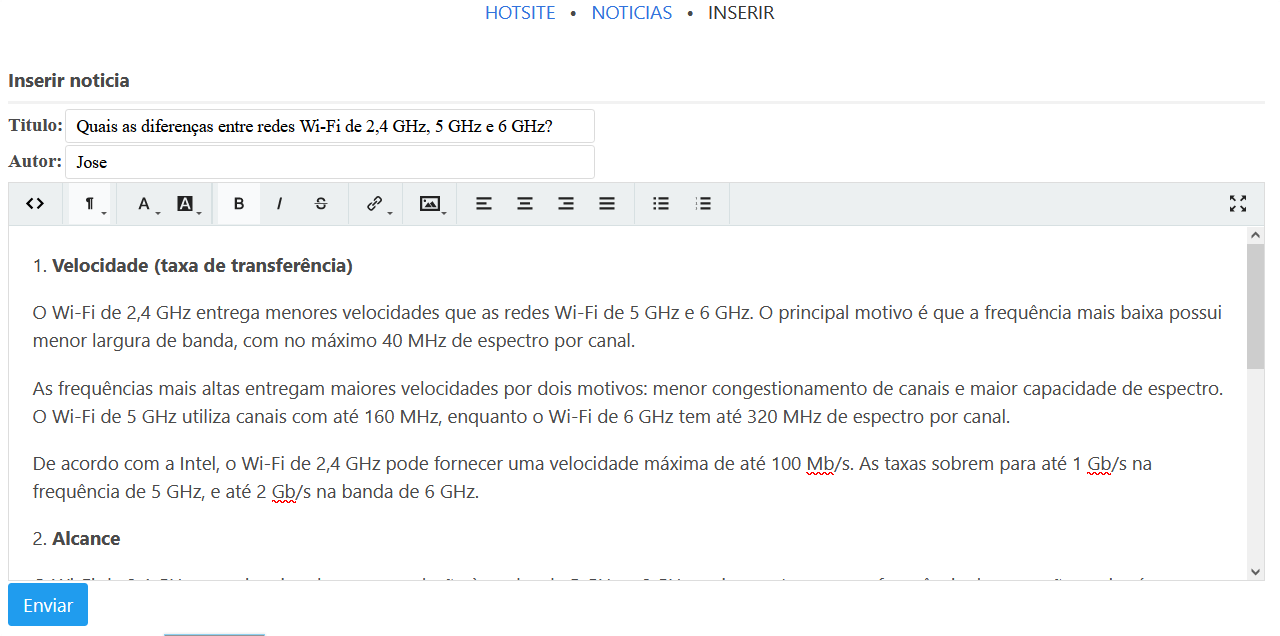The height and width of the screenshot is (636, 1280).
Task: Open the NOTICIAS navigation link
Action: pyautogui.click(x=632, y=13)
